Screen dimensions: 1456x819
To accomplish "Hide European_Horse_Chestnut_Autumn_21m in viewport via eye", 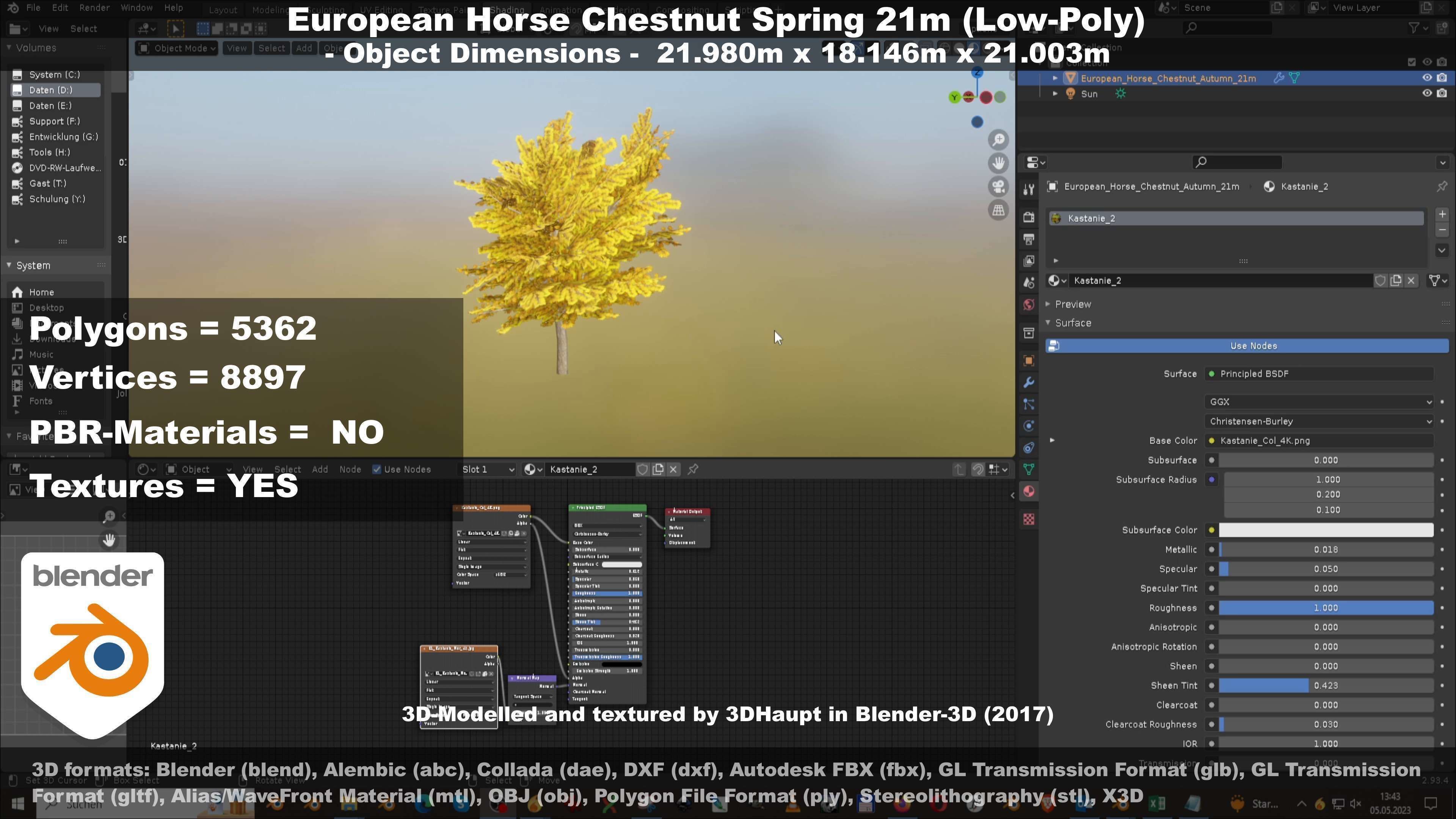I will tap(1427, 78).
